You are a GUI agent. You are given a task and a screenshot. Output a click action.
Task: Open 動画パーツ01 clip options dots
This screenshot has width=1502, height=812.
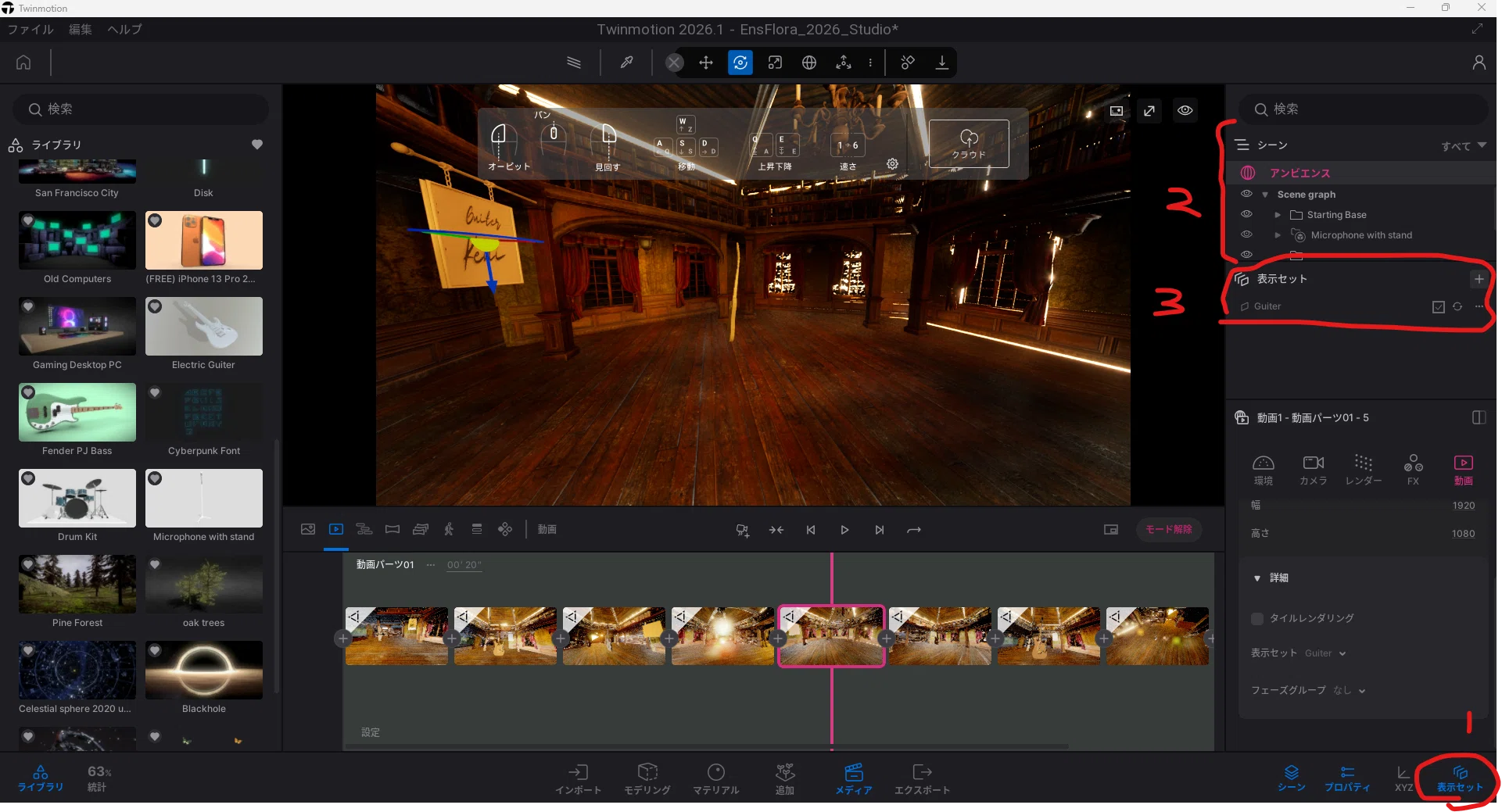click(x=430, y=565)
